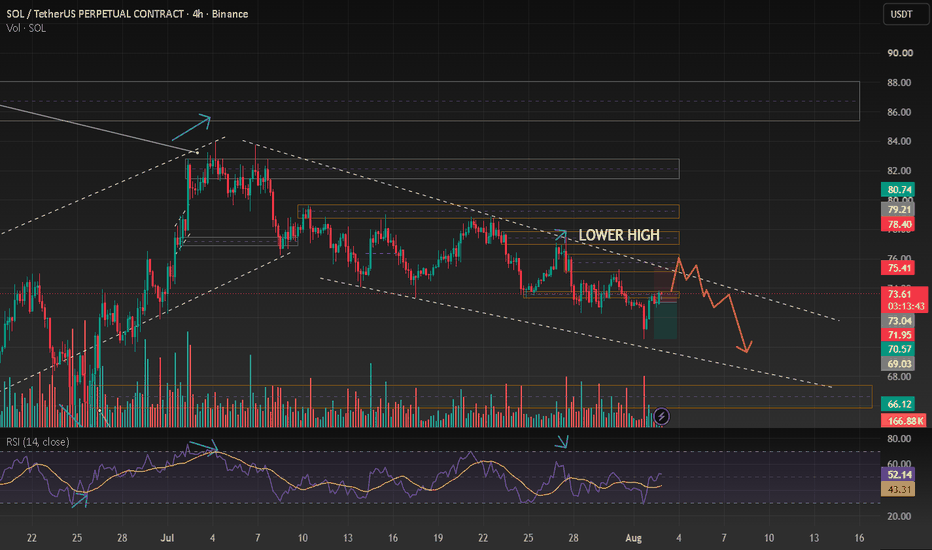The image size is (932, 550).
Task: Click the 68.00 price scale tick
Action: [899, 376]
